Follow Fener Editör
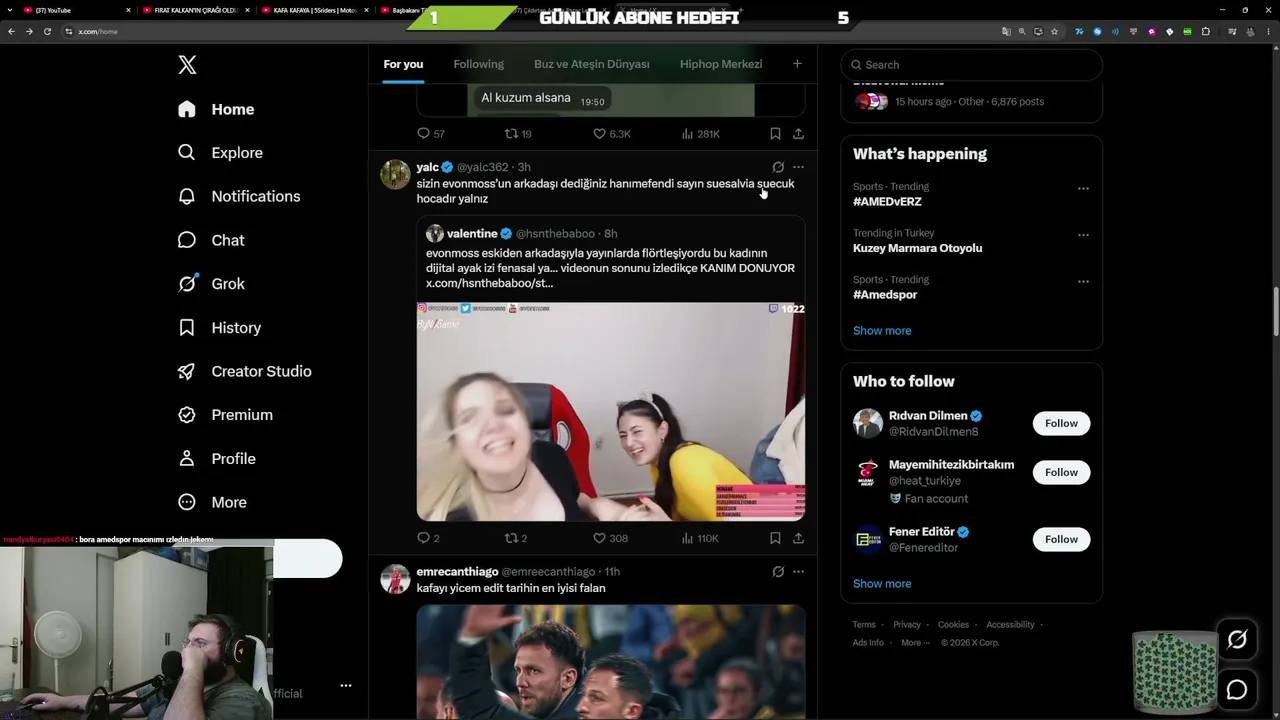Screen dimensions: 1280x720 pos(1061,539)
